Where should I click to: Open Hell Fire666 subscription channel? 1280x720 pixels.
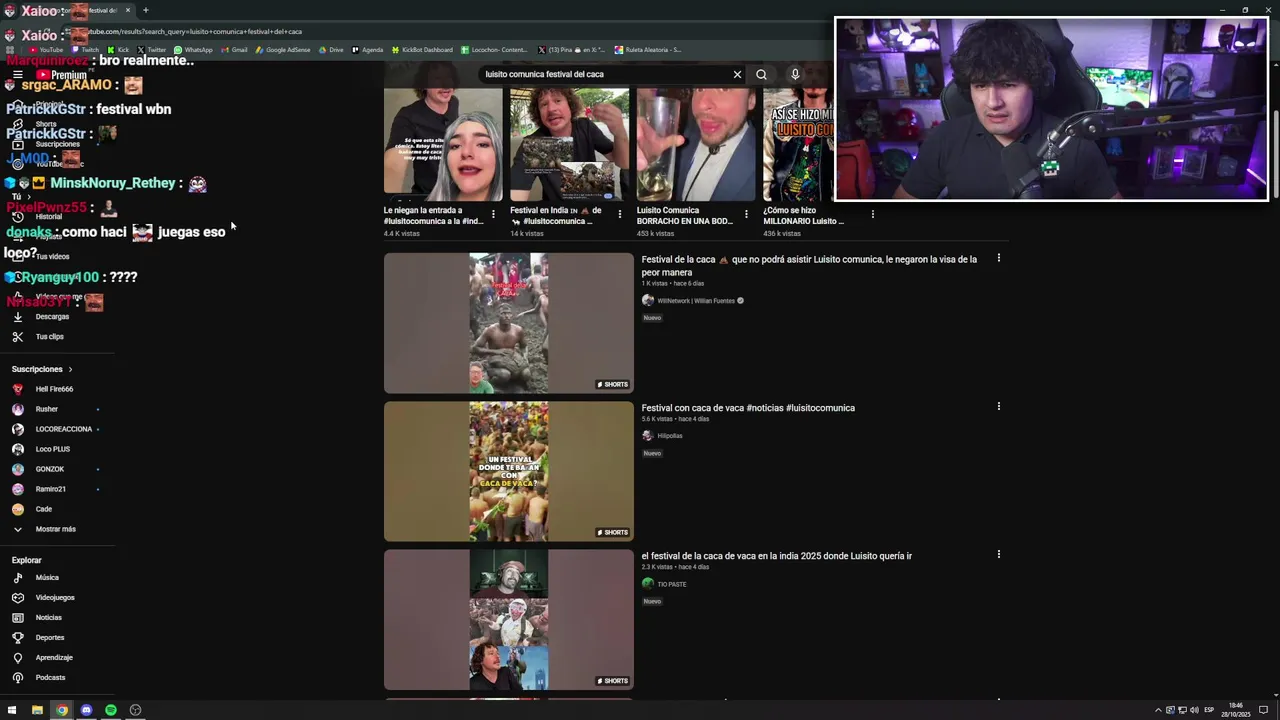54,389
